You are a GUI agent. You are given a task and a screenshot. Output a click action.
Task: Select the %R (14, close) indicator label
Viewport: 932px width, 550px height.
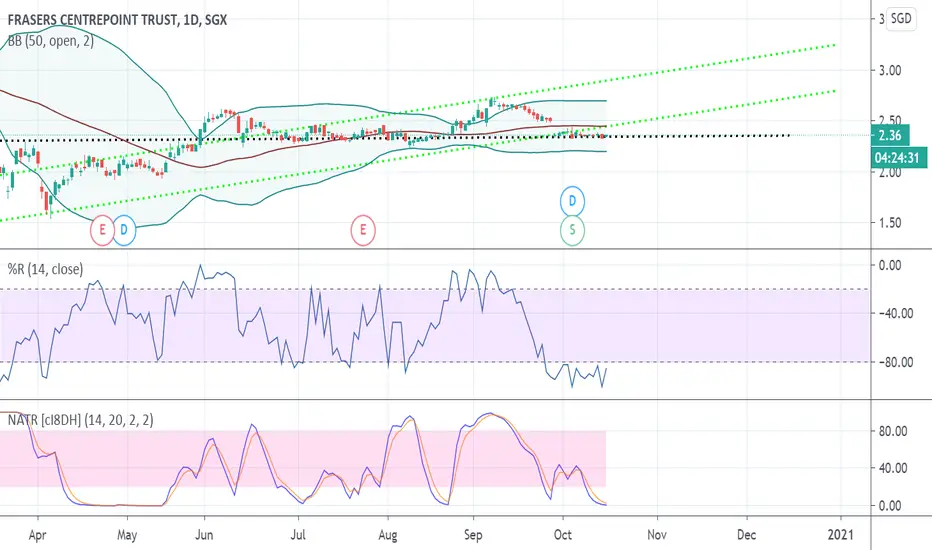coord(45,269)
